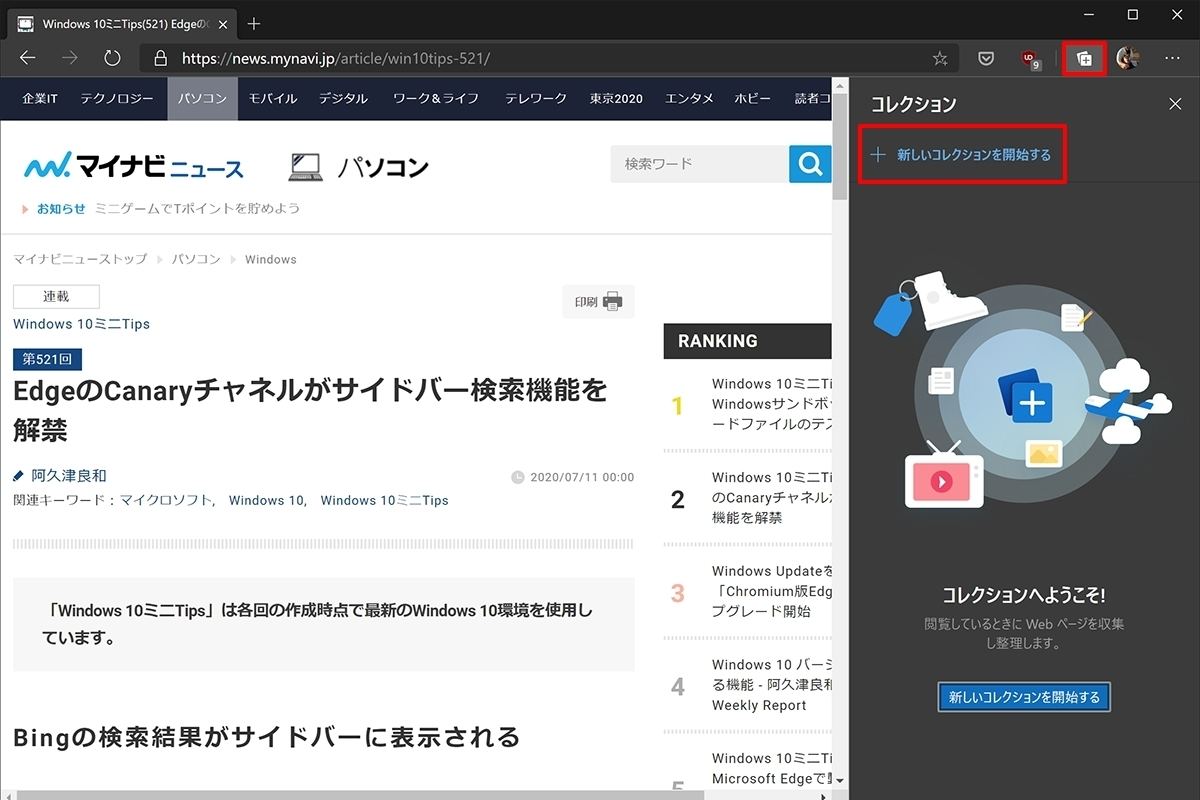Open the Pocket extension icon

(x=986, y=59)
